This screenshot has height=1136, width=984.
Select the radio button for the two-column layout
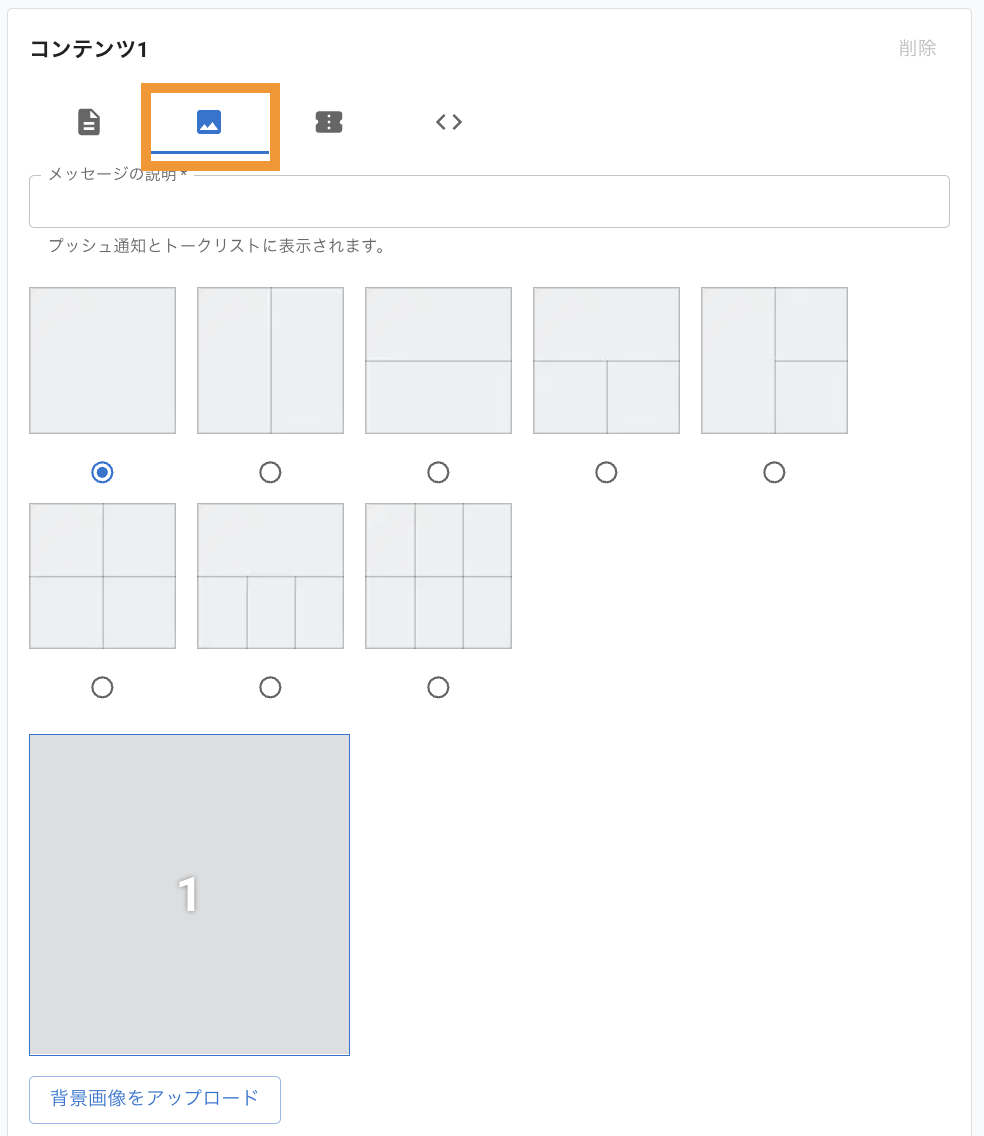click(270, 472)
